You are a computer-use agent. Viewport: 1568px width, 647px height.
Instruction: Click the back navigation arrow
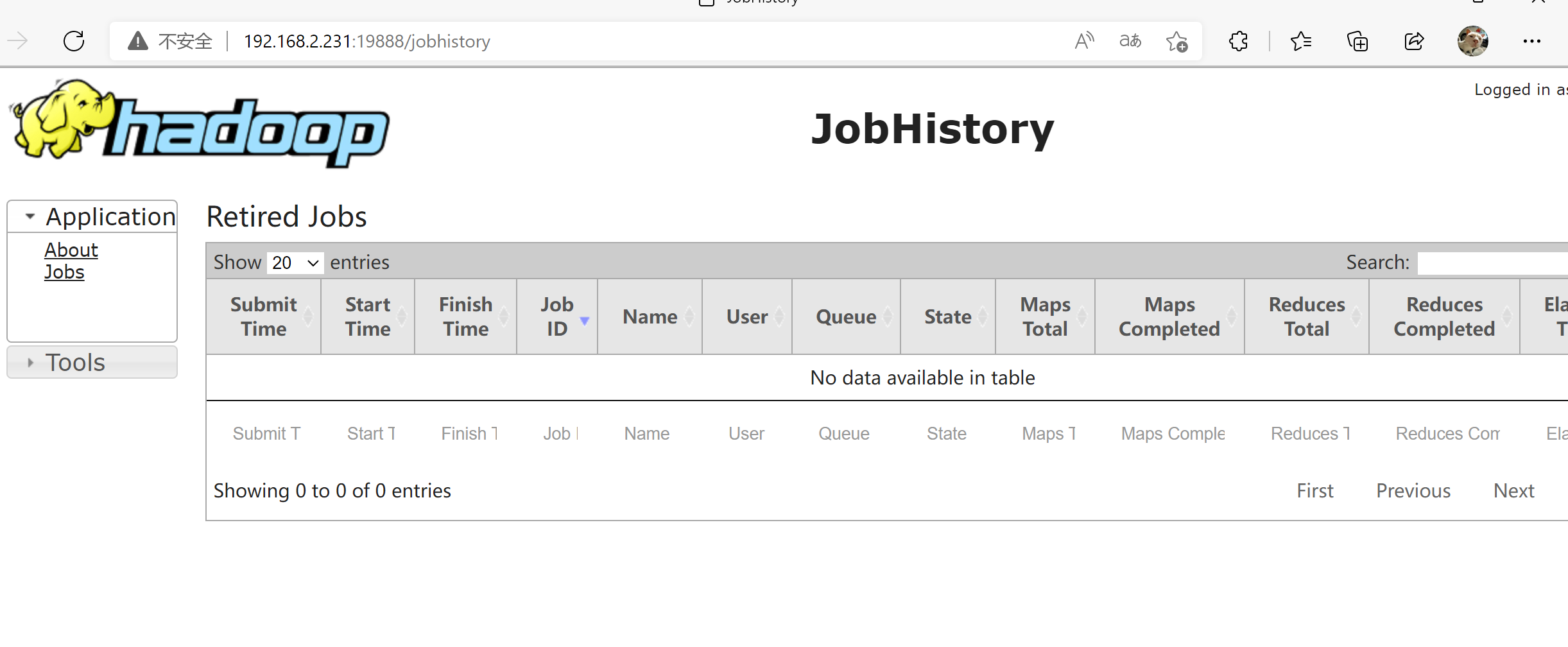(17, 40)
